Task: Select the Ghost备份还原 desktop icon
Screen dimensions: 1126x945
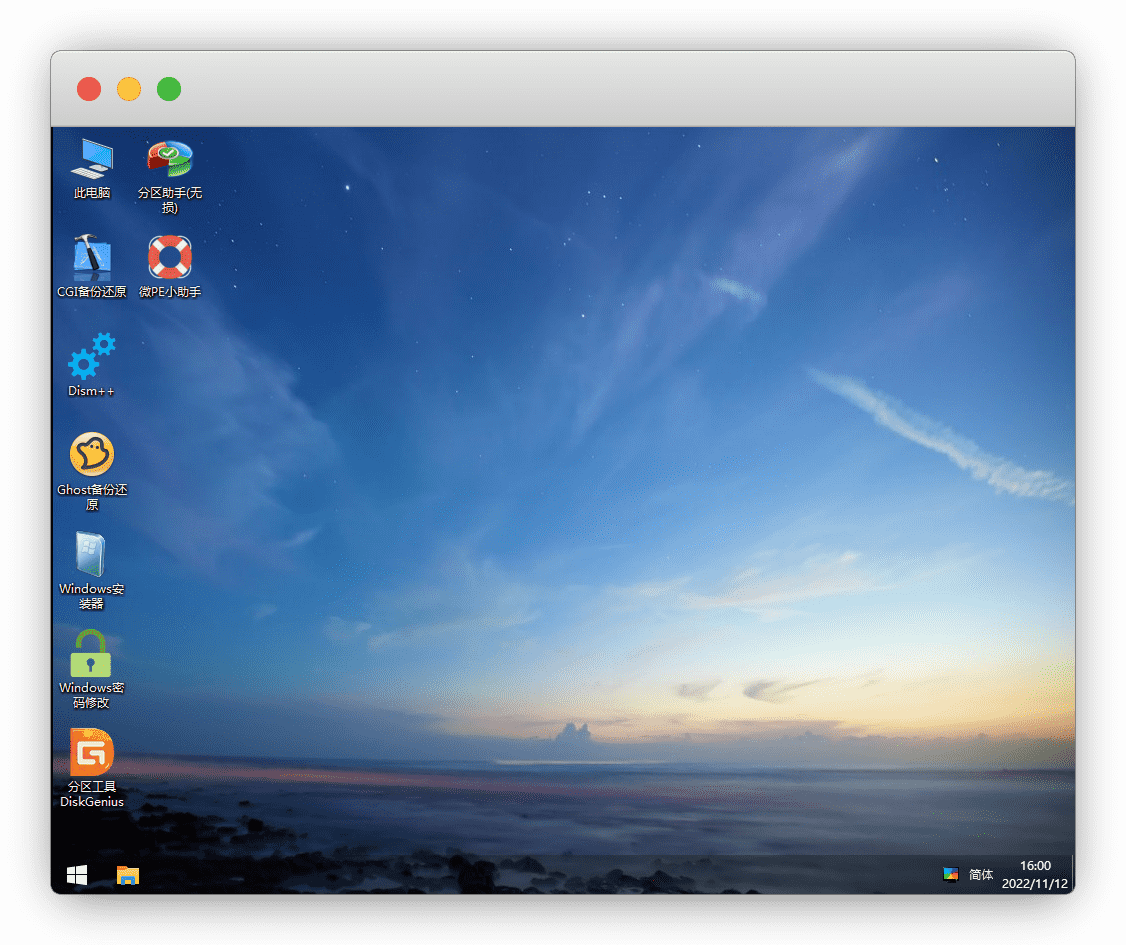Action: 92,455
